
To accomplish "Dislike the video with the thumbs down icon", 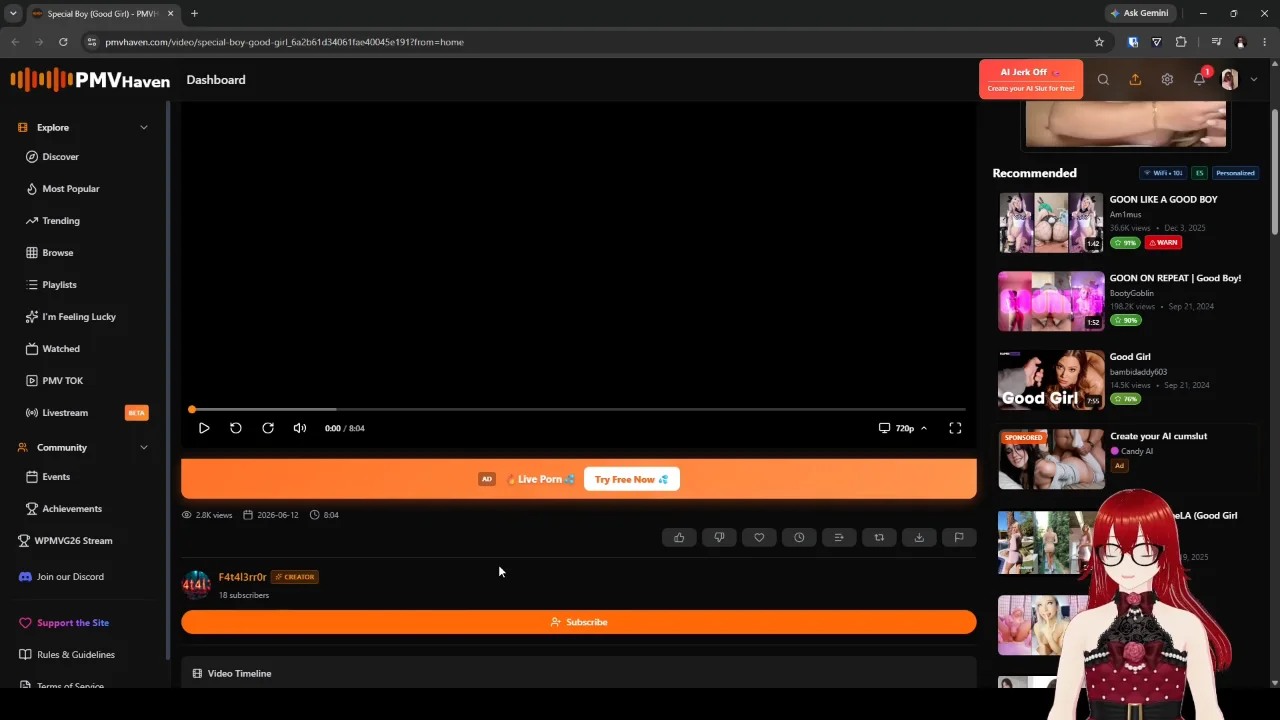I will click(x=719, y=538).
